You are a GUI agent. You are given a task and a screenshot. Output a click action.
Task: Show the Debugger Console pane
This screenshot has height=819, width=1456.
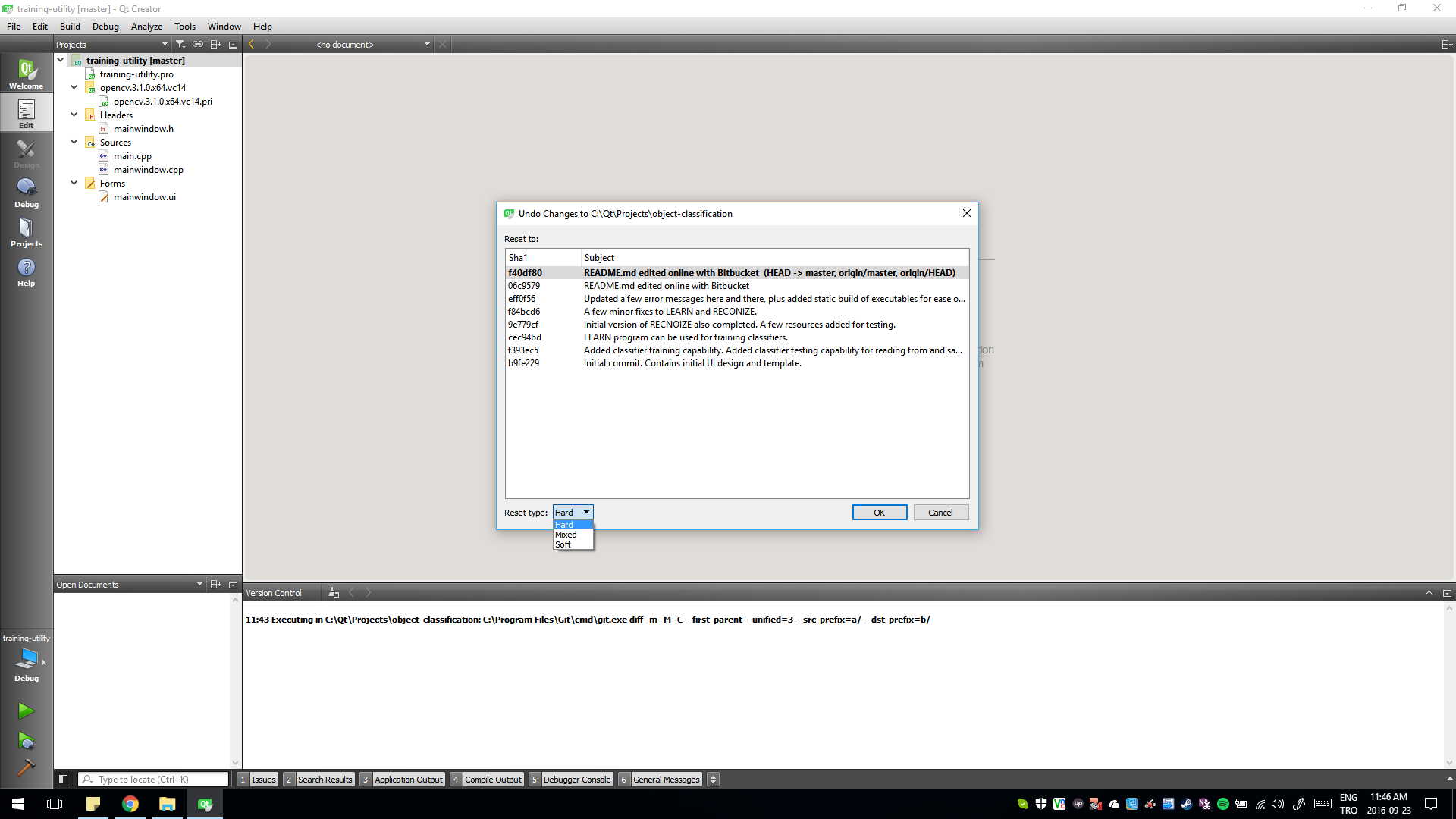pos(571,779)
